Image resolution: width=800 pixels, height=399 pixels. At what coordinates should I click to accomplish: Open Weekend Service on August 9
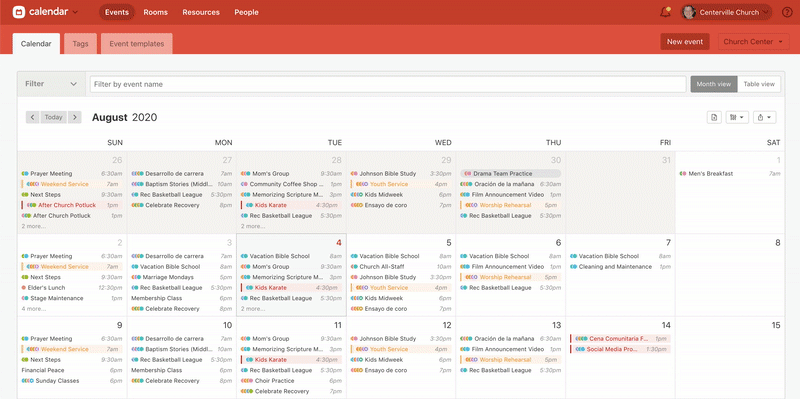(71, 349)
